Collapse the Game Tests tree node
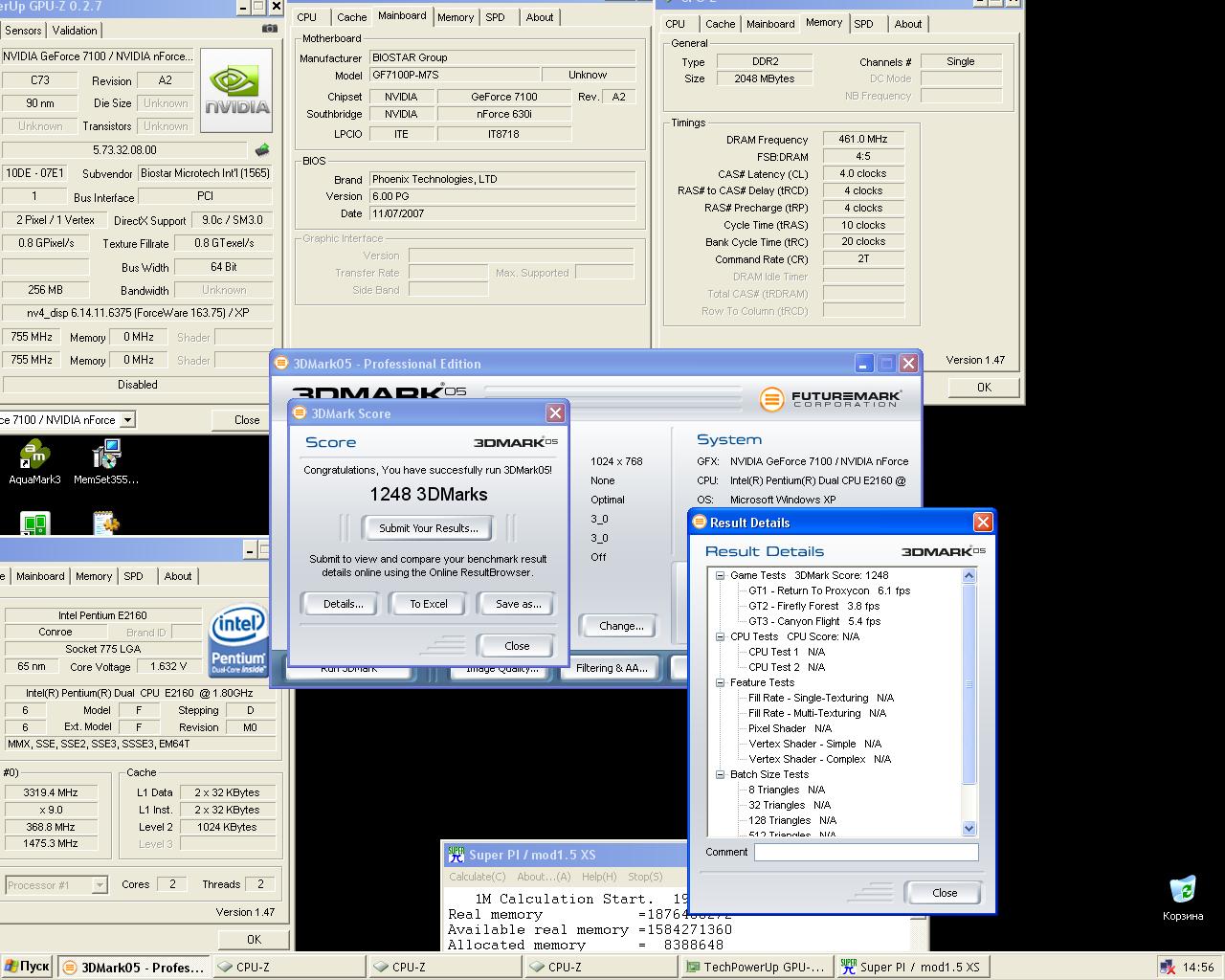 [721, 575]
